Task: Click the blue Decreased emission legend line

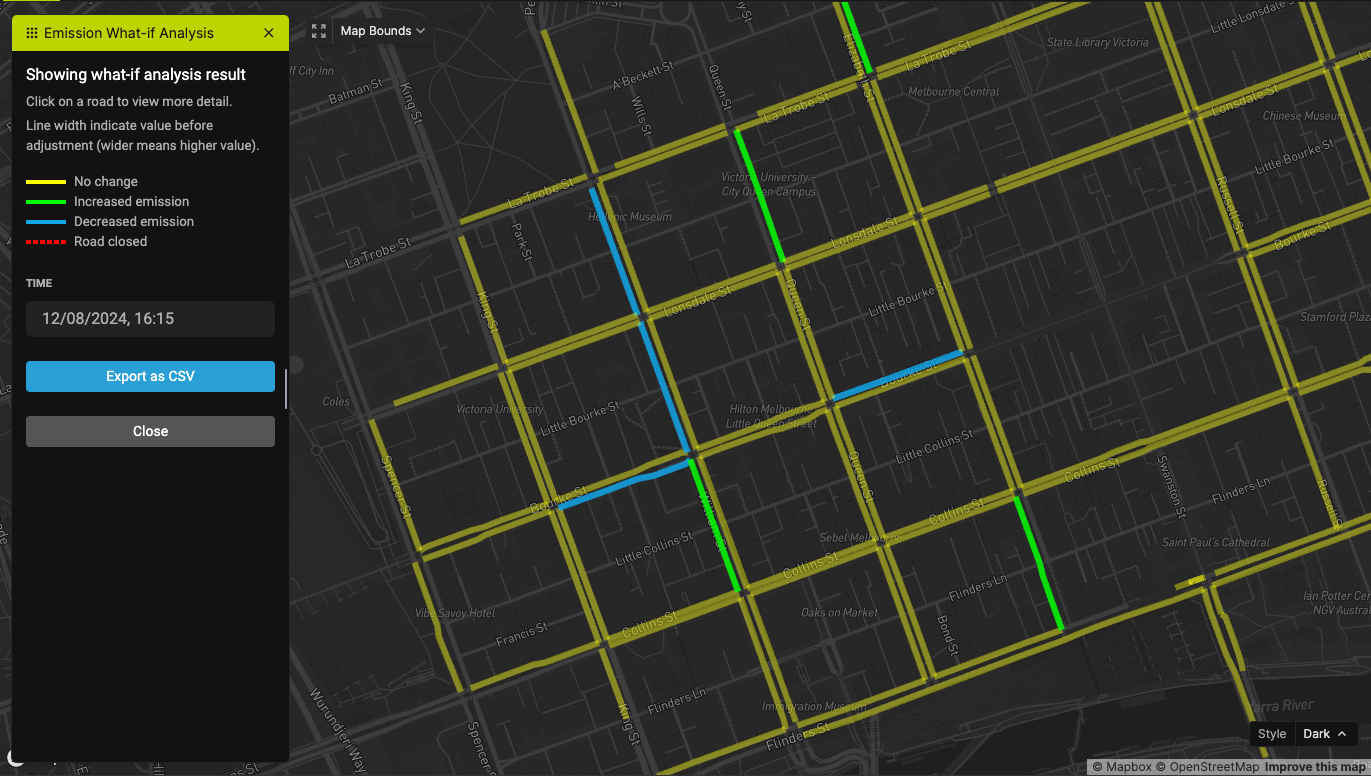Action: (x=46, y=222)
